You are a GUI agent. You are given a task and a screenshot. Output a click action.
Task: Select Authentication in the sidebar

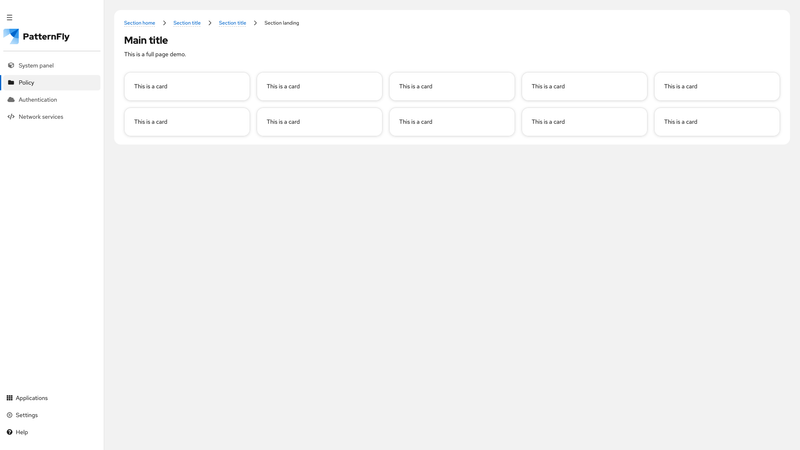click(38, 100)
